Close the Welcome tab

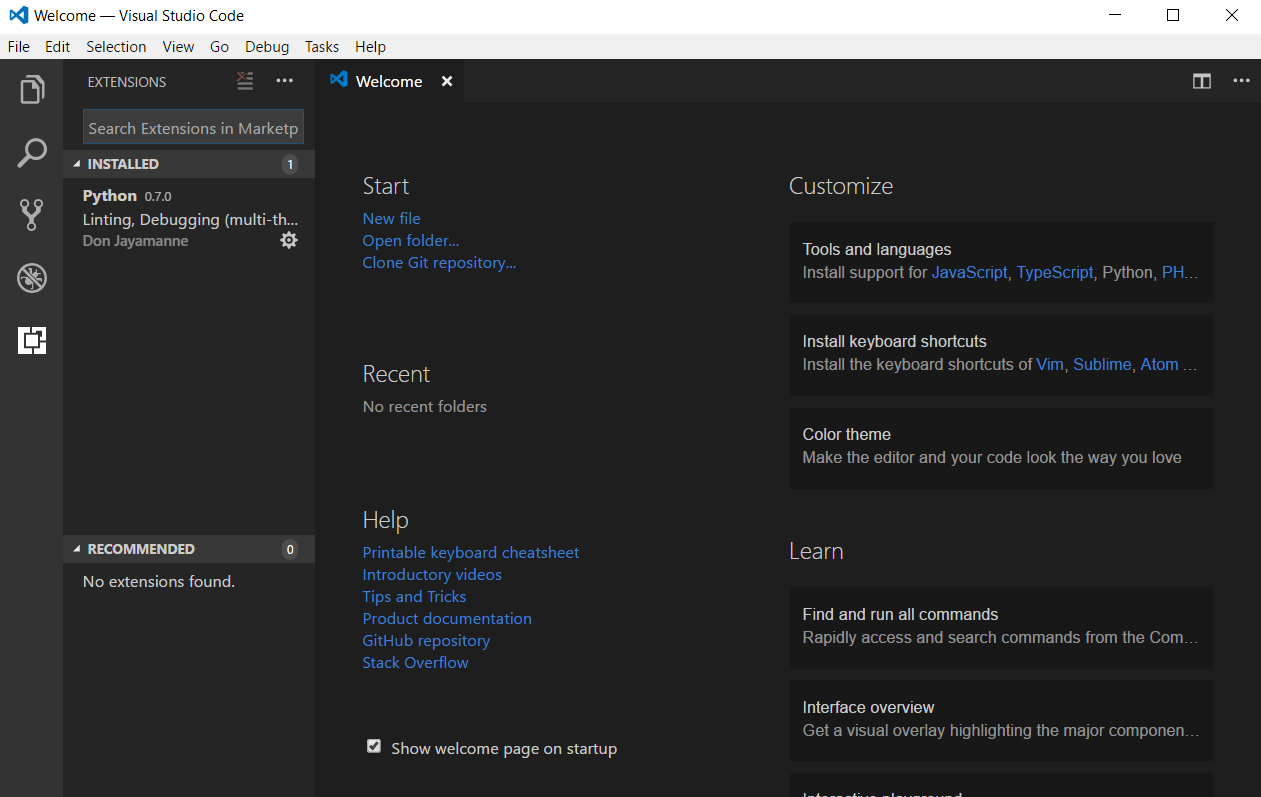coord(447,82)
